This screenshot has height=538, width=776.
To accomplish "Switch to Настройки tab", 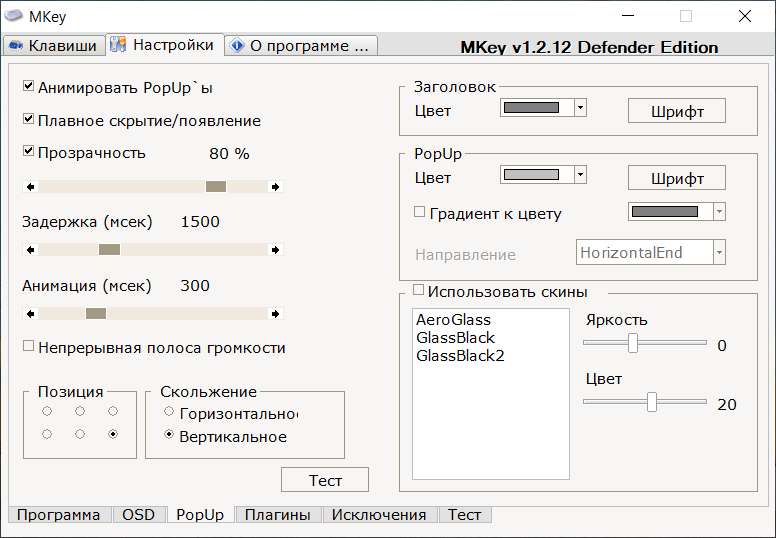I will pyautogui.click(x=165, y=45).
